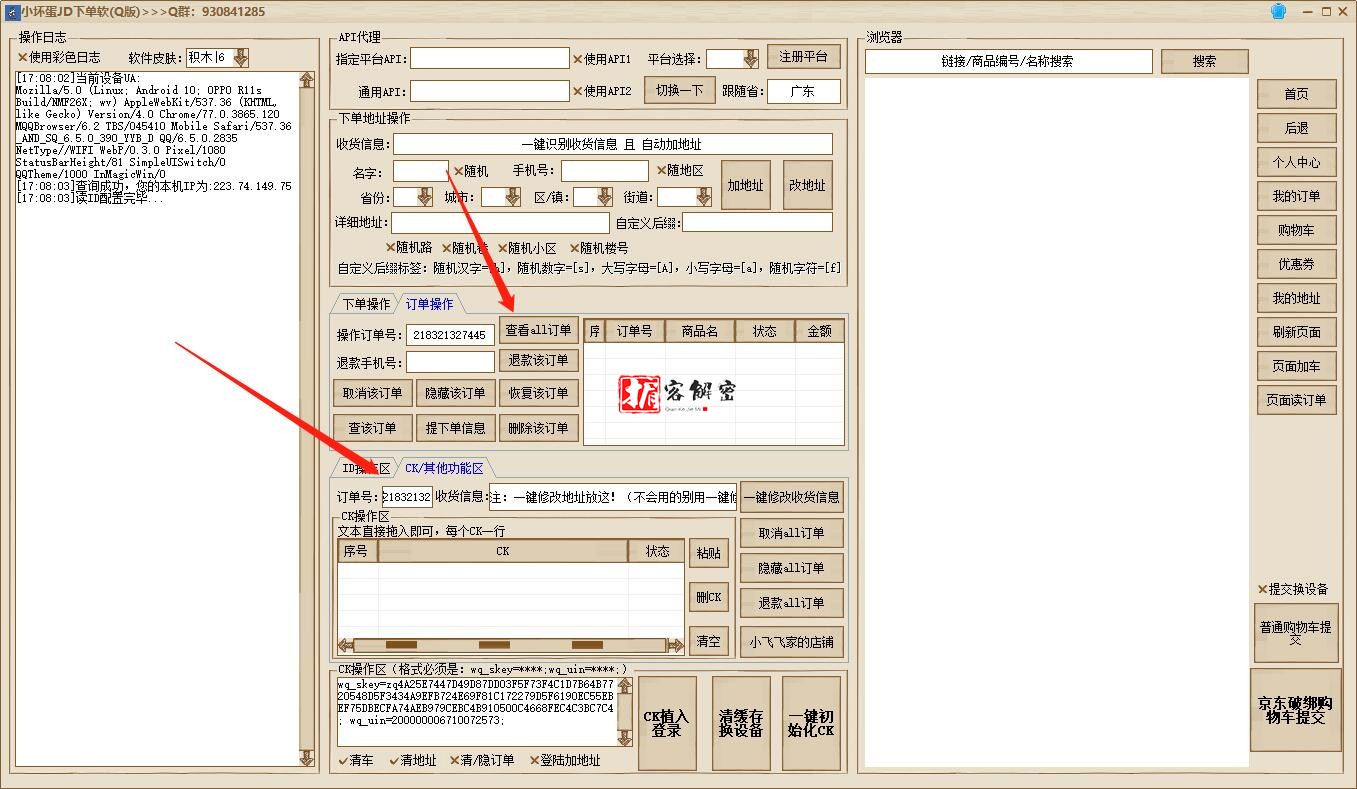This screenshot has width=1357, height=789.
Task: Click the 提下单信息 button
Action: point(455,428)
